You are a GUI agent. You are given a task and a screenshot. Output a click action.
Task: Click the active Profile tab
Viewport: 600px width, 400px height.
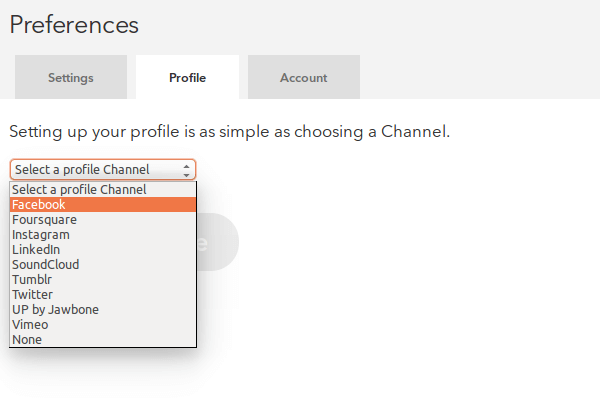187,77
